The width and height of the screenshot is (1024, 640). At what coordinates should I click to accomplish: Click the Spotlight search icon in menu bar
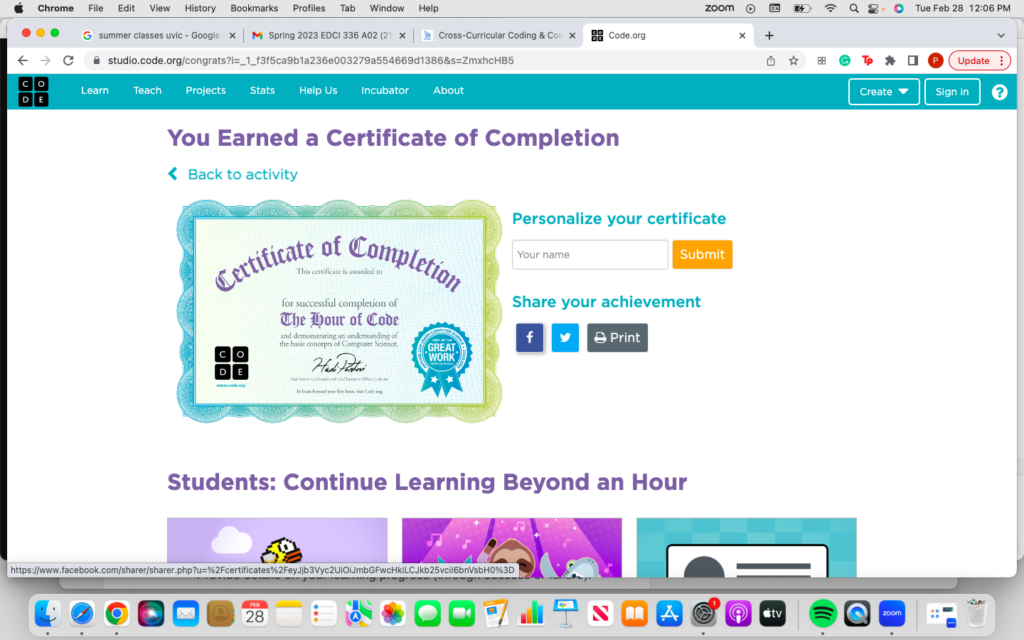point(854,8)
